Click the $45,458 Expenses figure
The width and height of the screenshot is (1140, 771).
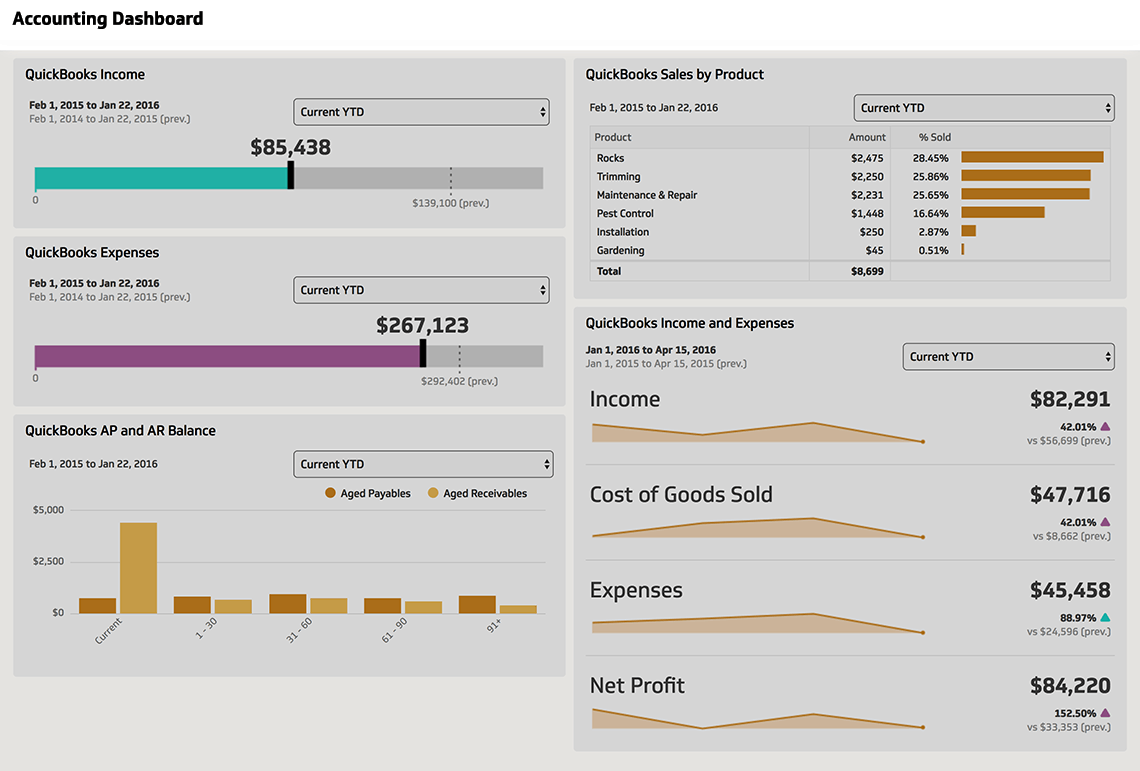click(1069, 590)
